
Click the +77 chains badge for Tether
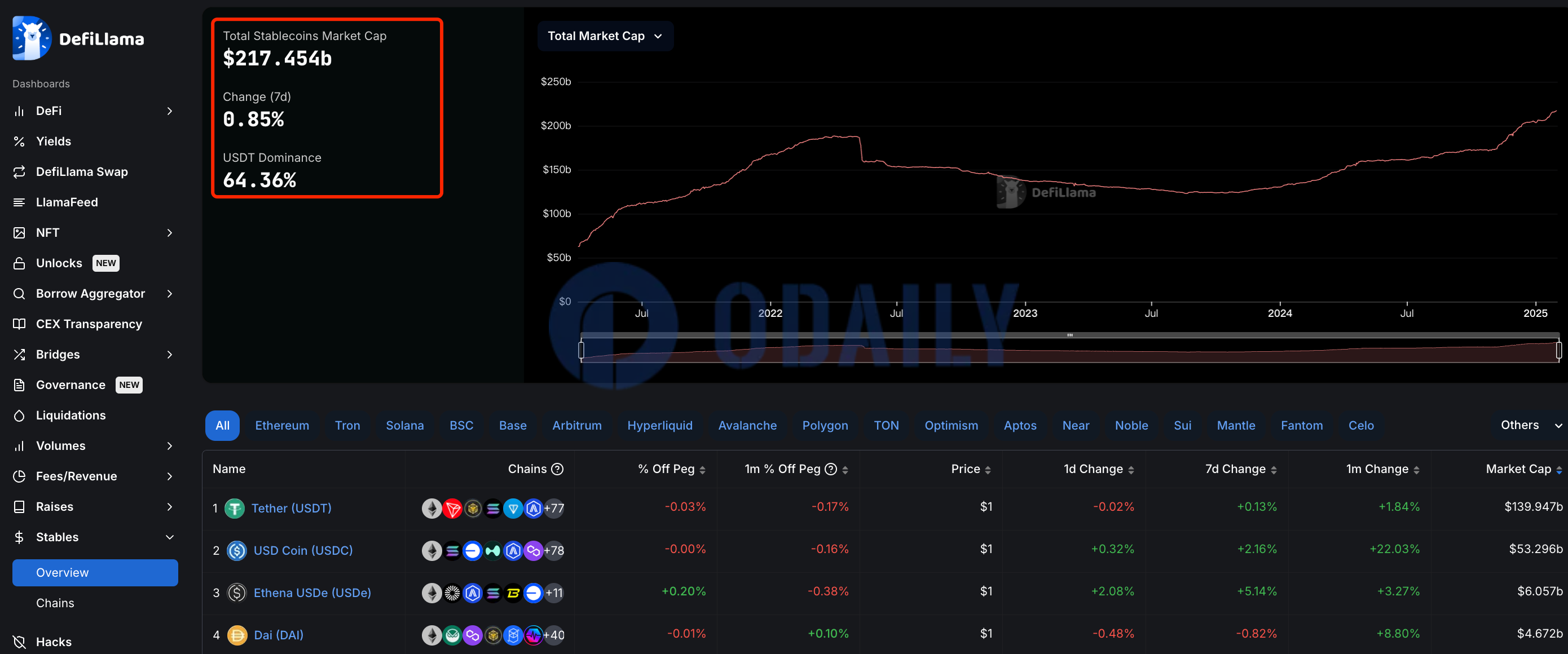click(x=554, y=508)
